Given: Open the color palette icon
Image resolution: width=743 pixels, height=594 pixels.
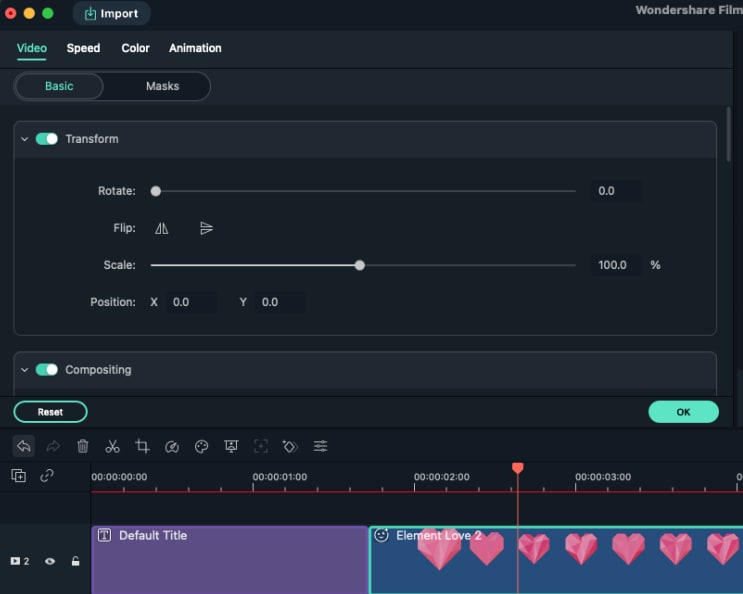Looking at the screenshot, I should [201, 446].
